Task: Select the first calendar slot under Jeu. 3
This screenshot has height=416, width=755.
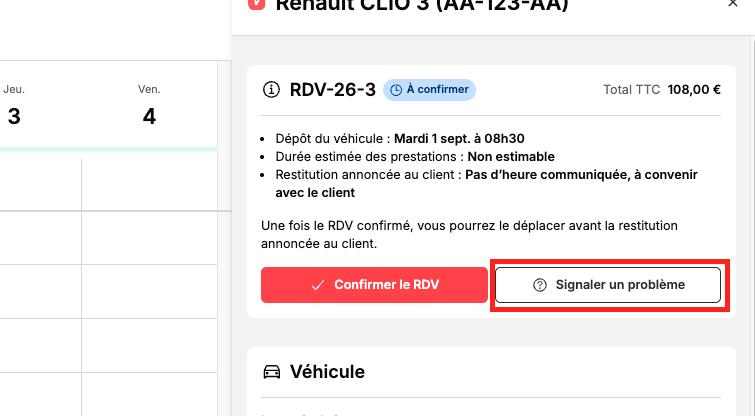Action: coord(40,185)
